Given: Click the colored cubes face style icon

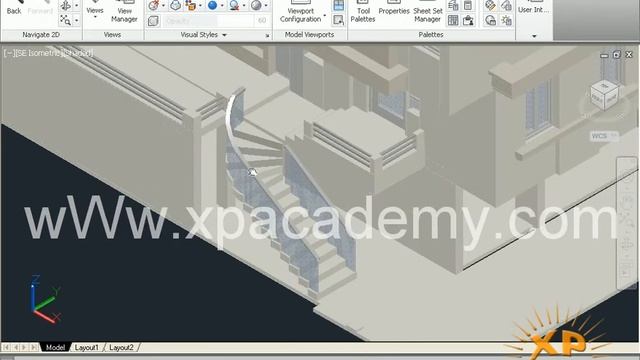Looking at the screenshot, I should [190, 5].
